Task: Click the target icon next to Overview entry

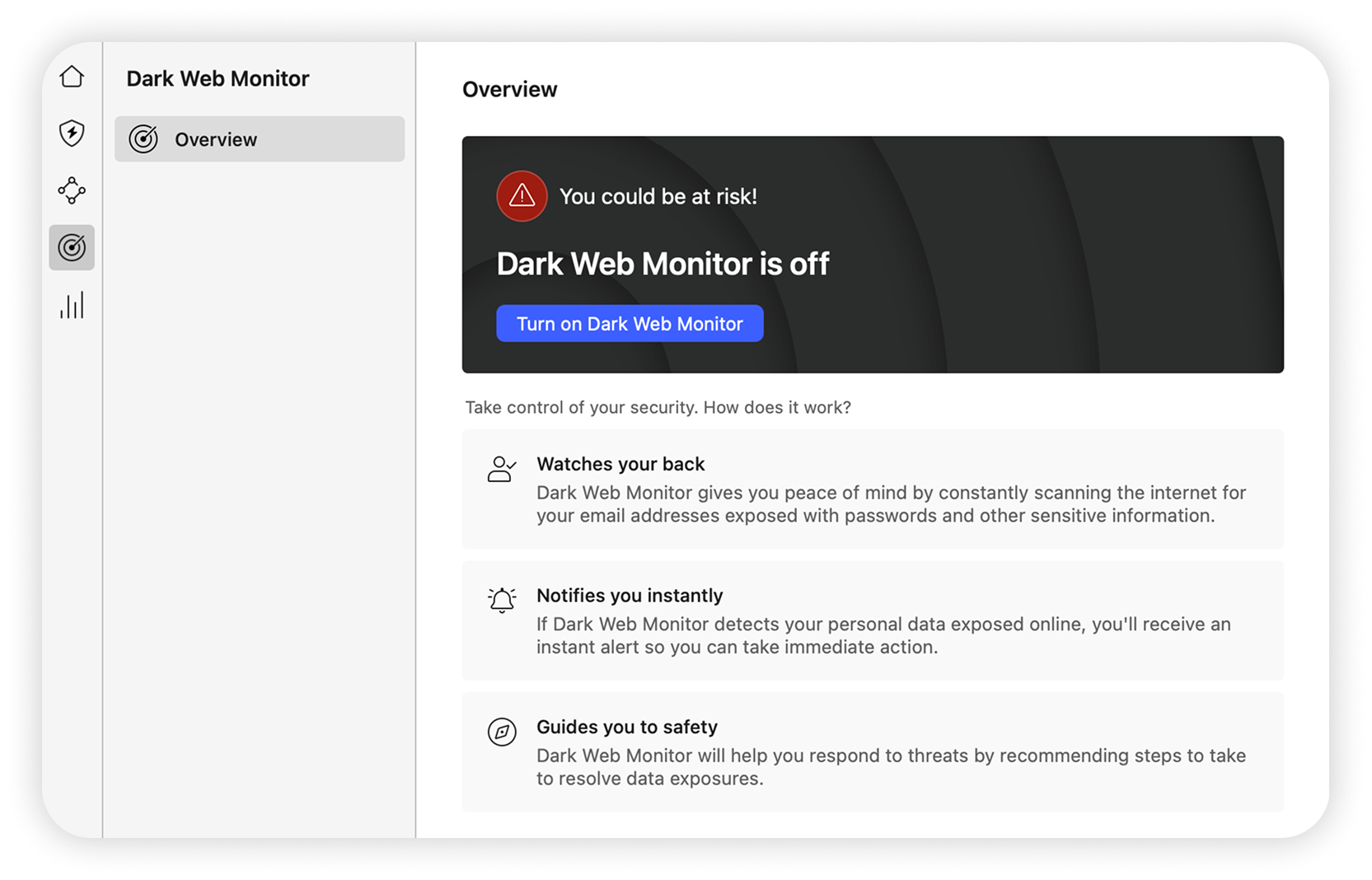Action: (x=144, y=139)
